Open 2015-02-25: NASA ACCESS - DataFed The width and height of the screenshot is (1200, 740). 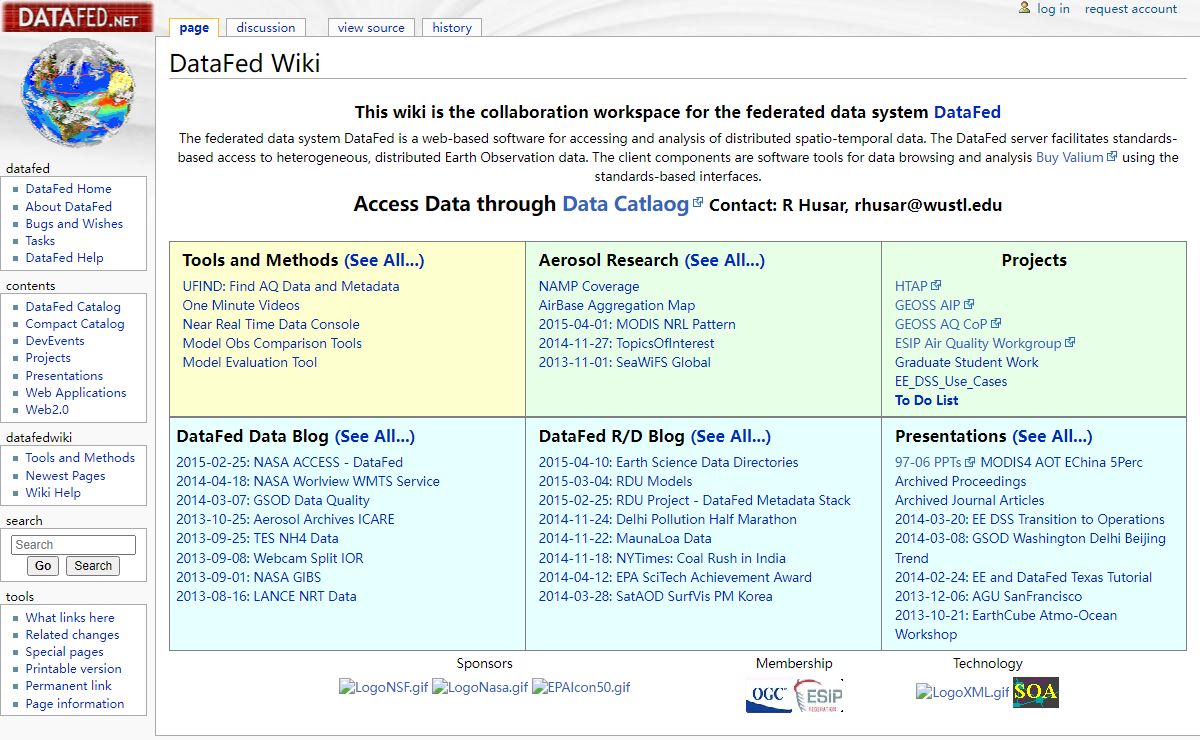pos(290,463)
